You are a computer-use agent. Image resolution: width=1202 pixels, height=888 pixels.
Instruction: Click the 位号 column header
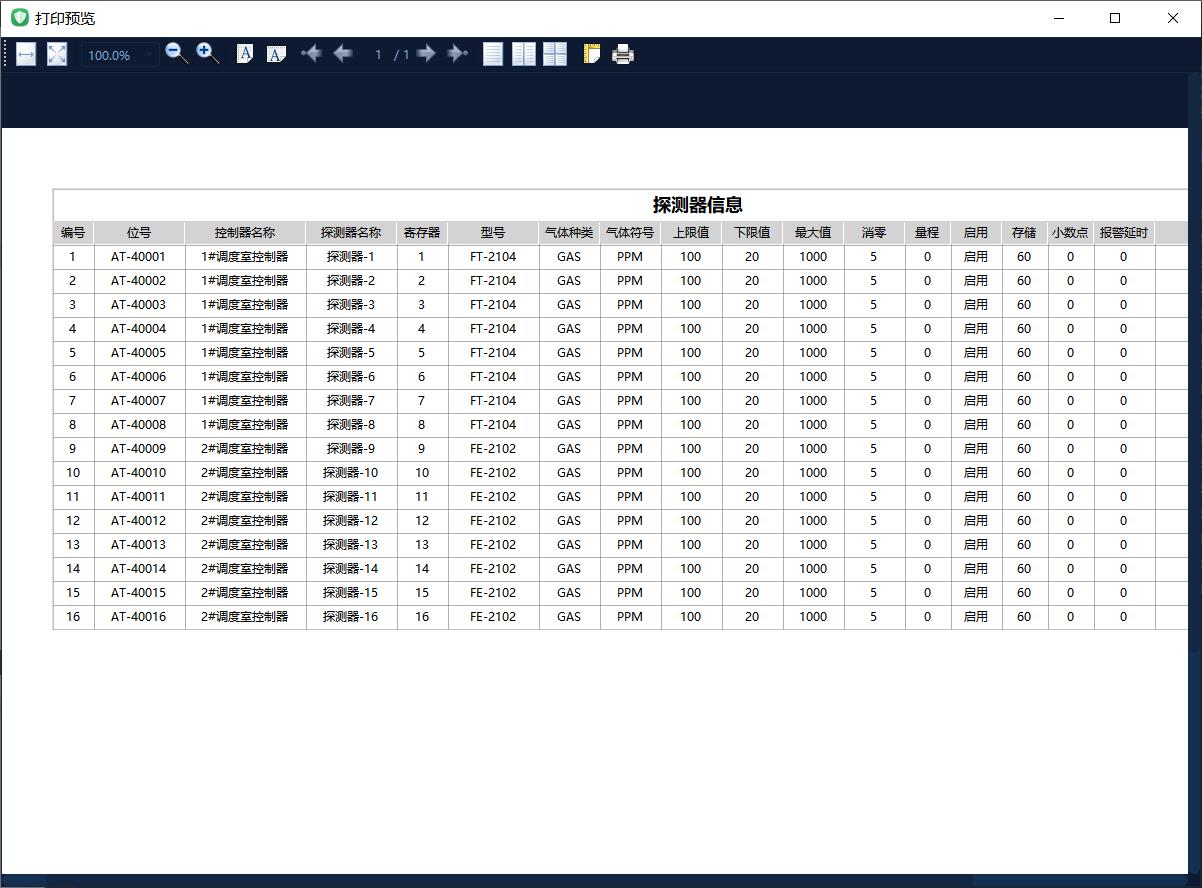[139, 233]
